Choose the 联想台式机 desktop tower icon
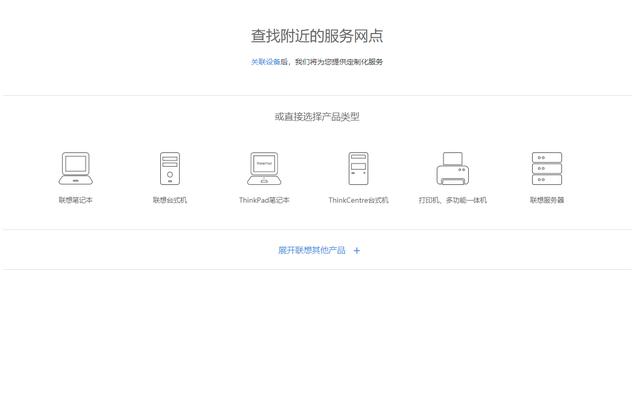The width and height of the screenshot is (640, 397). [170, 169]
